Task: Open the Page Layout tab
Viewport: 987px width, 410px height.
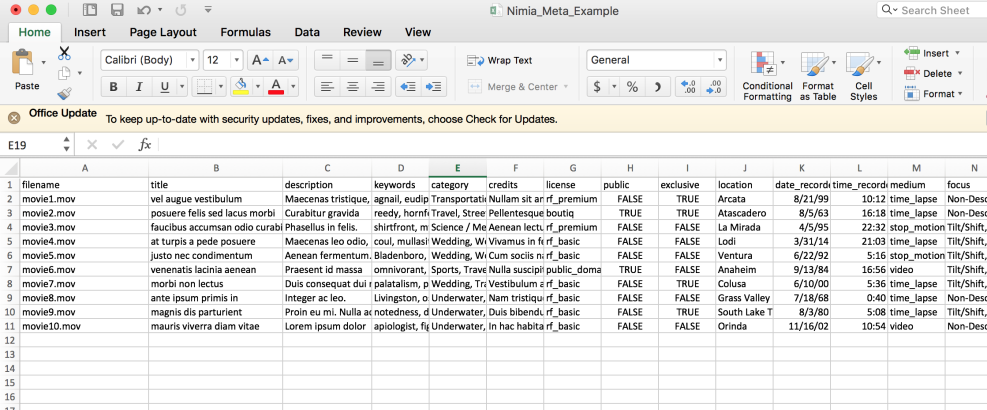Action: pyautogui.click(x=163, y=32)
